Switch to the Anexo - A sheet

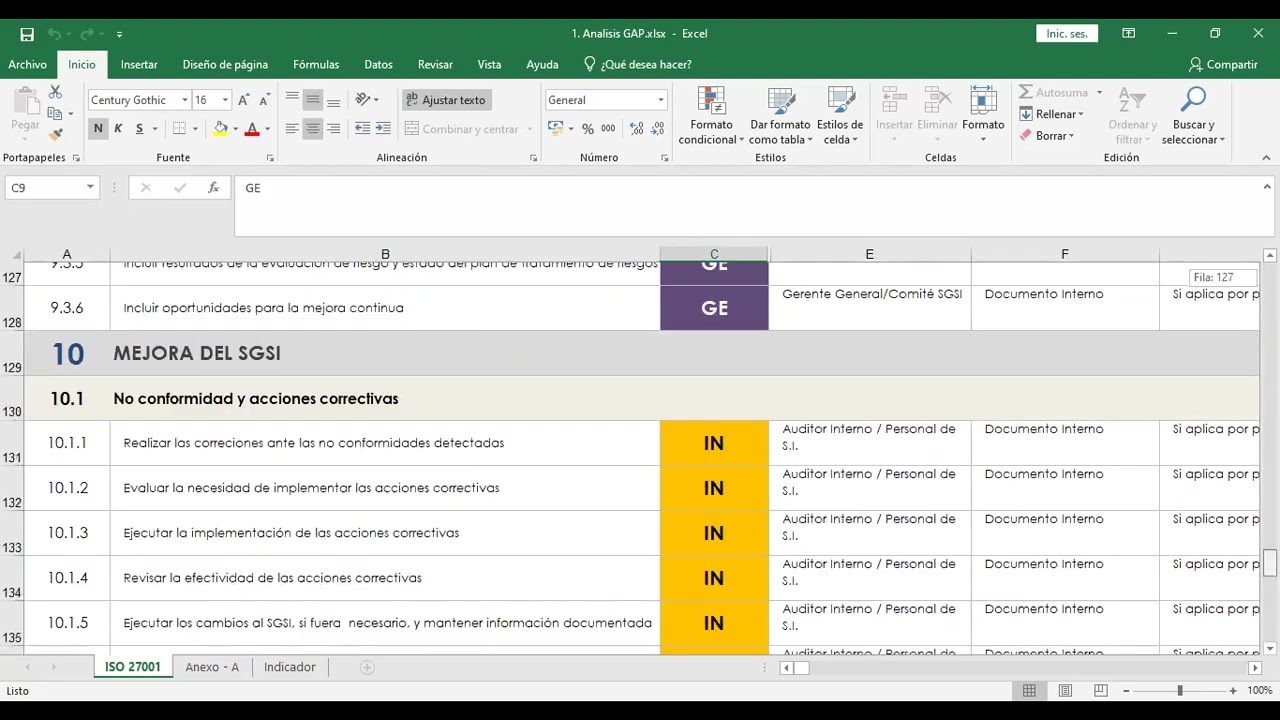(x=212, y=667)
